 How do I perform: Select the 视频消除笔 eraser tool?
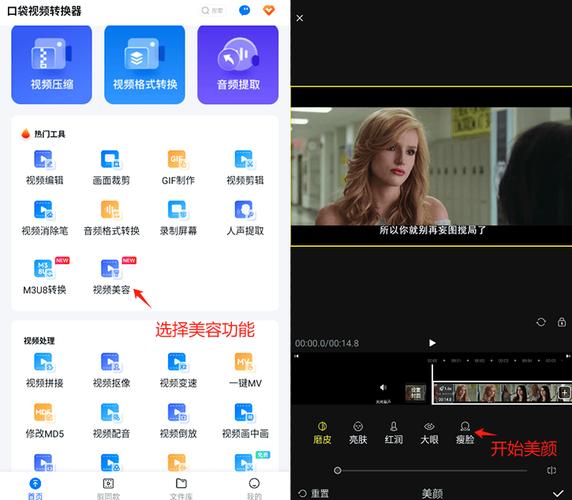pos(44,218)
